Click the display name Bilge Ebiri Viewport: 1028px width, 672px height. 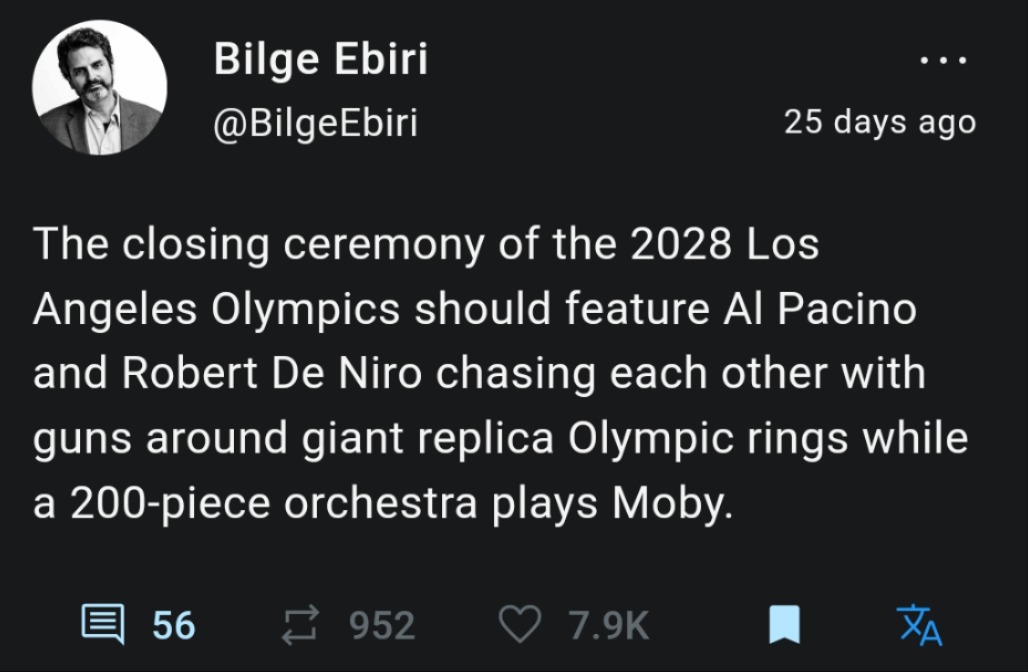(320, 60)
